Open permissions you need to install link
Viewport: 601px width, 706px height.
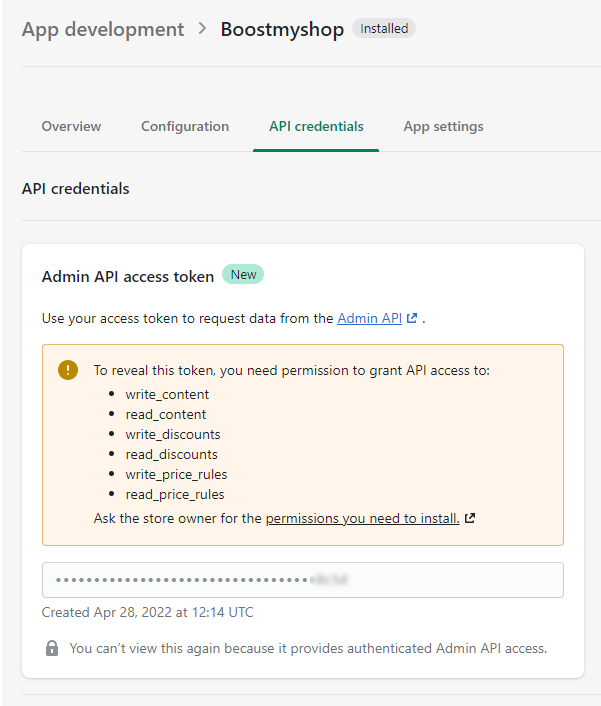click(362, 518)
